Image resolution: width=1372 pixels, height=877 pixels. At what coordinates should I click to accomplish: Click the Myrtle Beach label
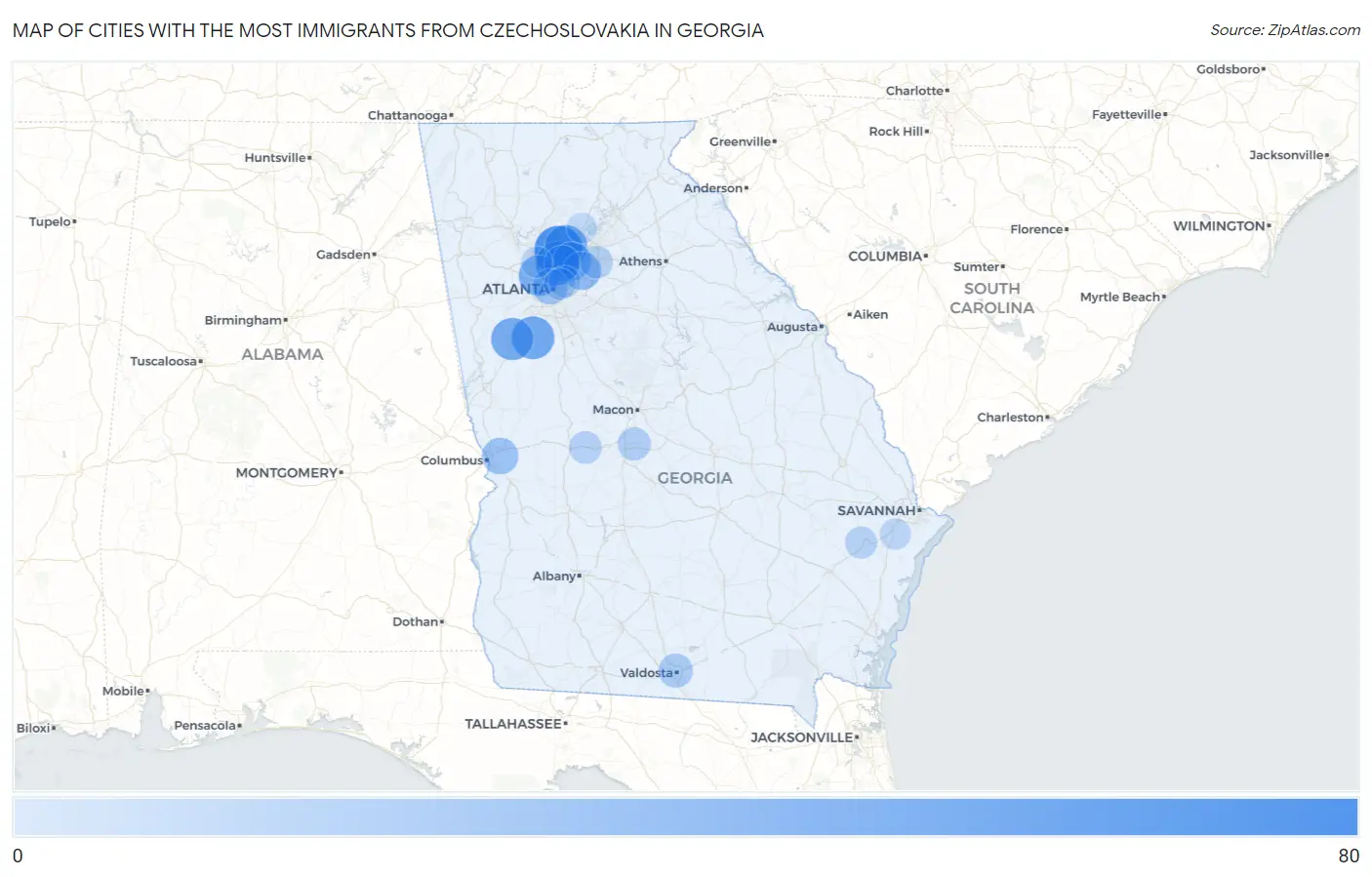tap(1120, 298)
